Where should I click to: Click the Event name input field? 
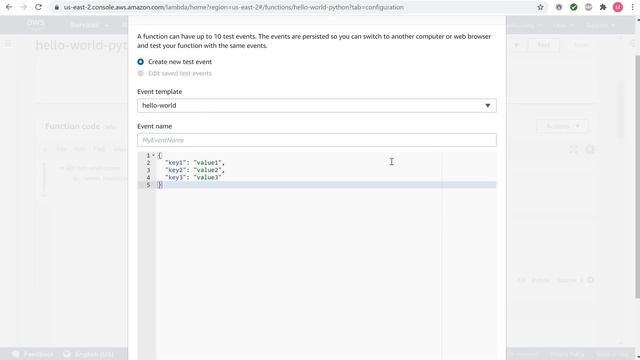317,140
